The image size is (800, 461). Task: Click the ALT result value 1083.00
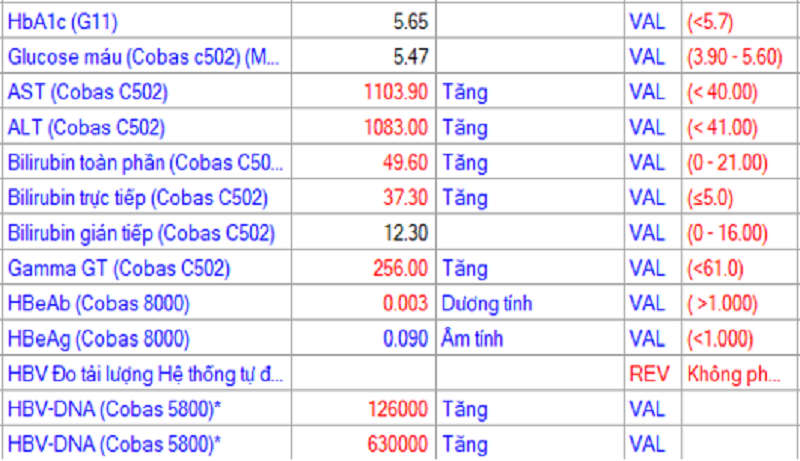[x=396, y=128]
